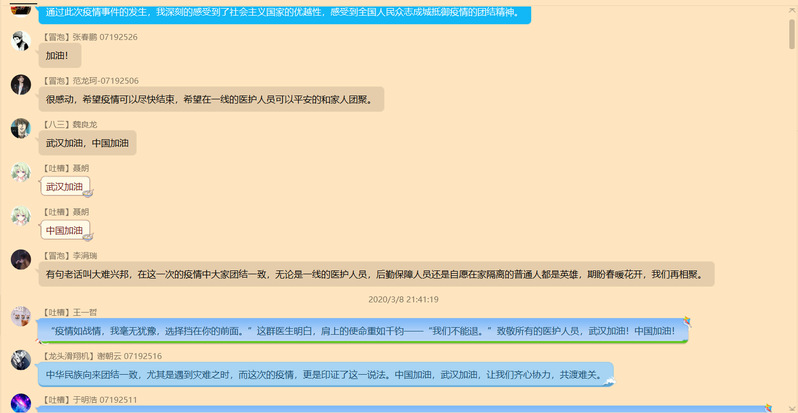
Task: Click the vertical scrollbar thumb
Action: 791,35
